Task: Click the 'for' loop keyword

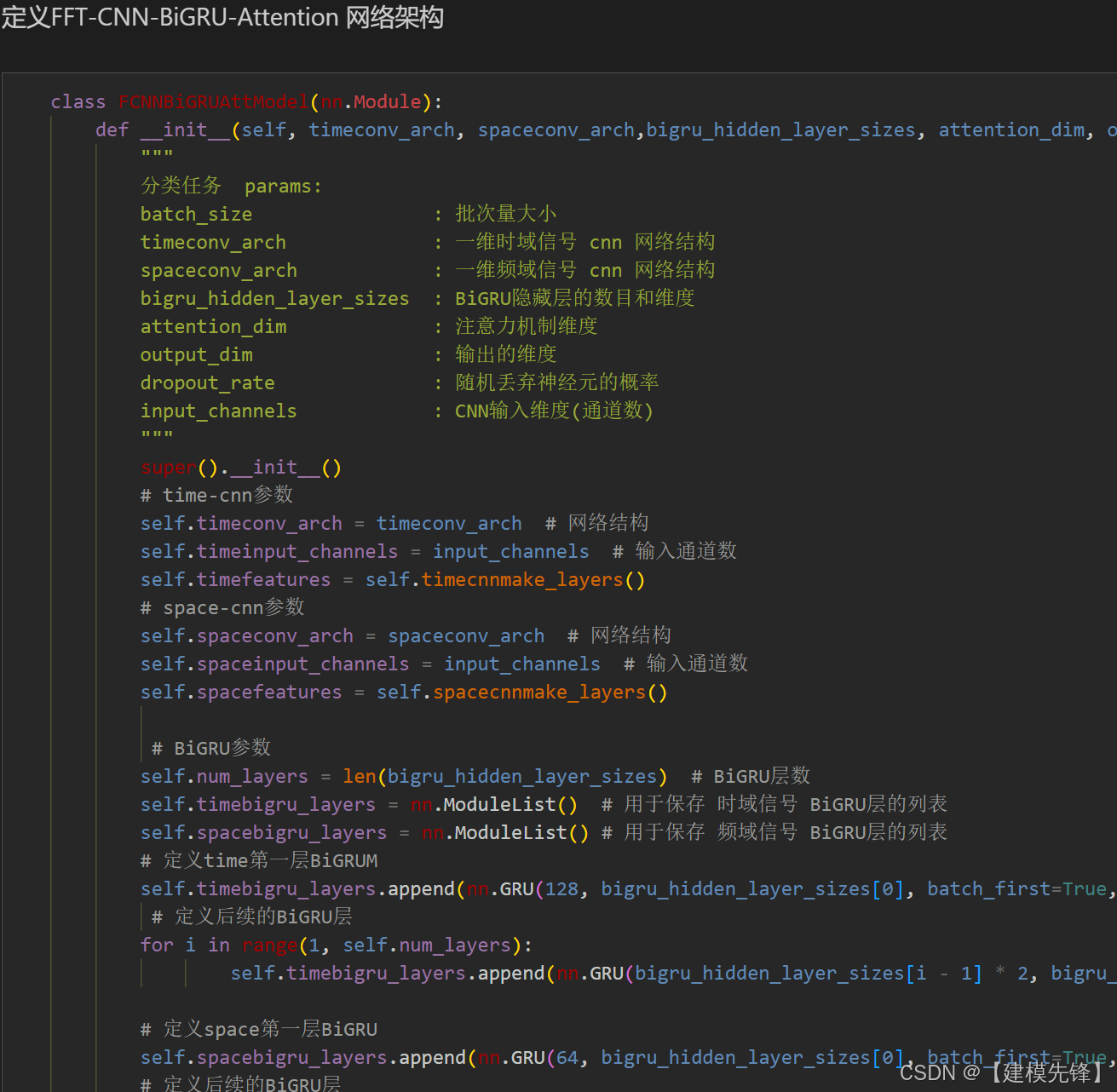Action: coord(157,945)
